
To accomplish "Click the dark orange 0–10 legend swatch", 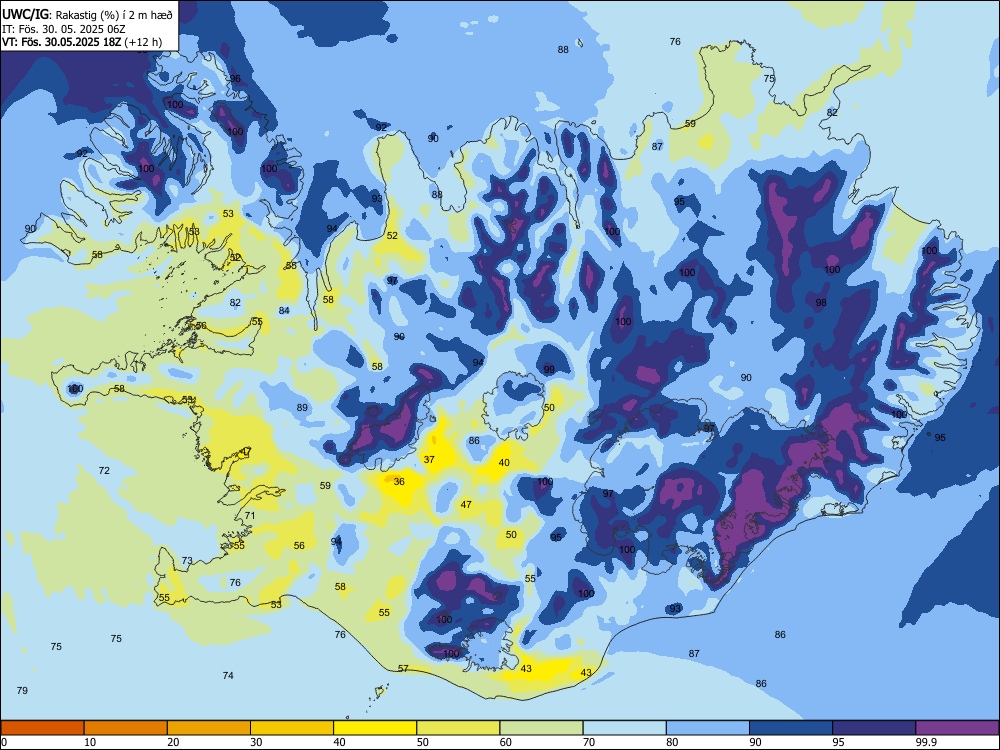I will click(x=43, y=728).
